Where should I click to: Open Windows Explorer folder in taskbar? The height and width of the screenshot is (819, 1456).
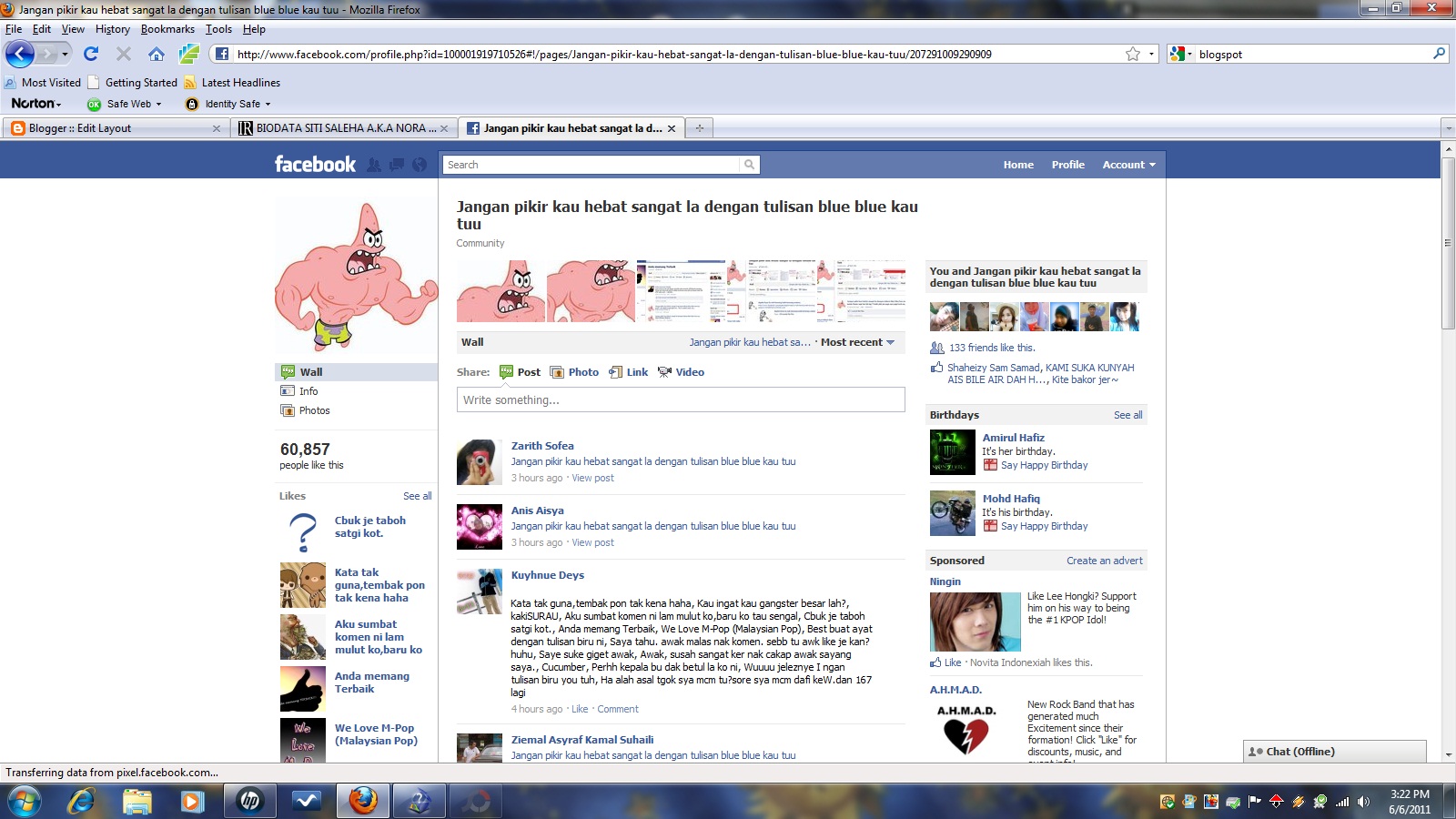137,802
